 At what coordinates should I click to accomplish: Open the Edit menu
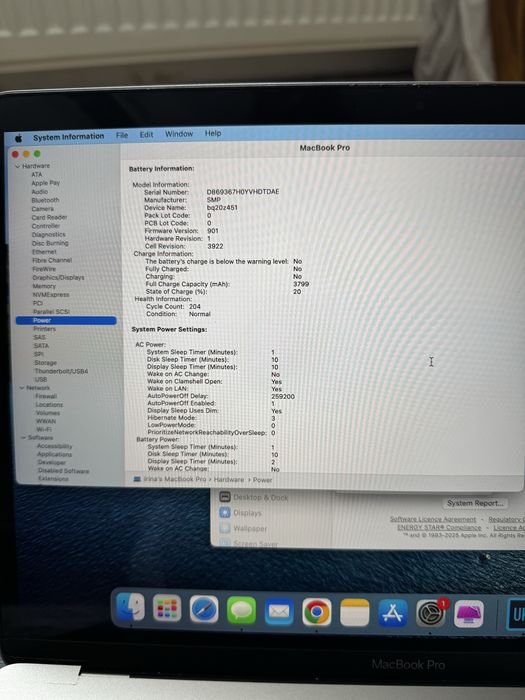pos(146,134)
